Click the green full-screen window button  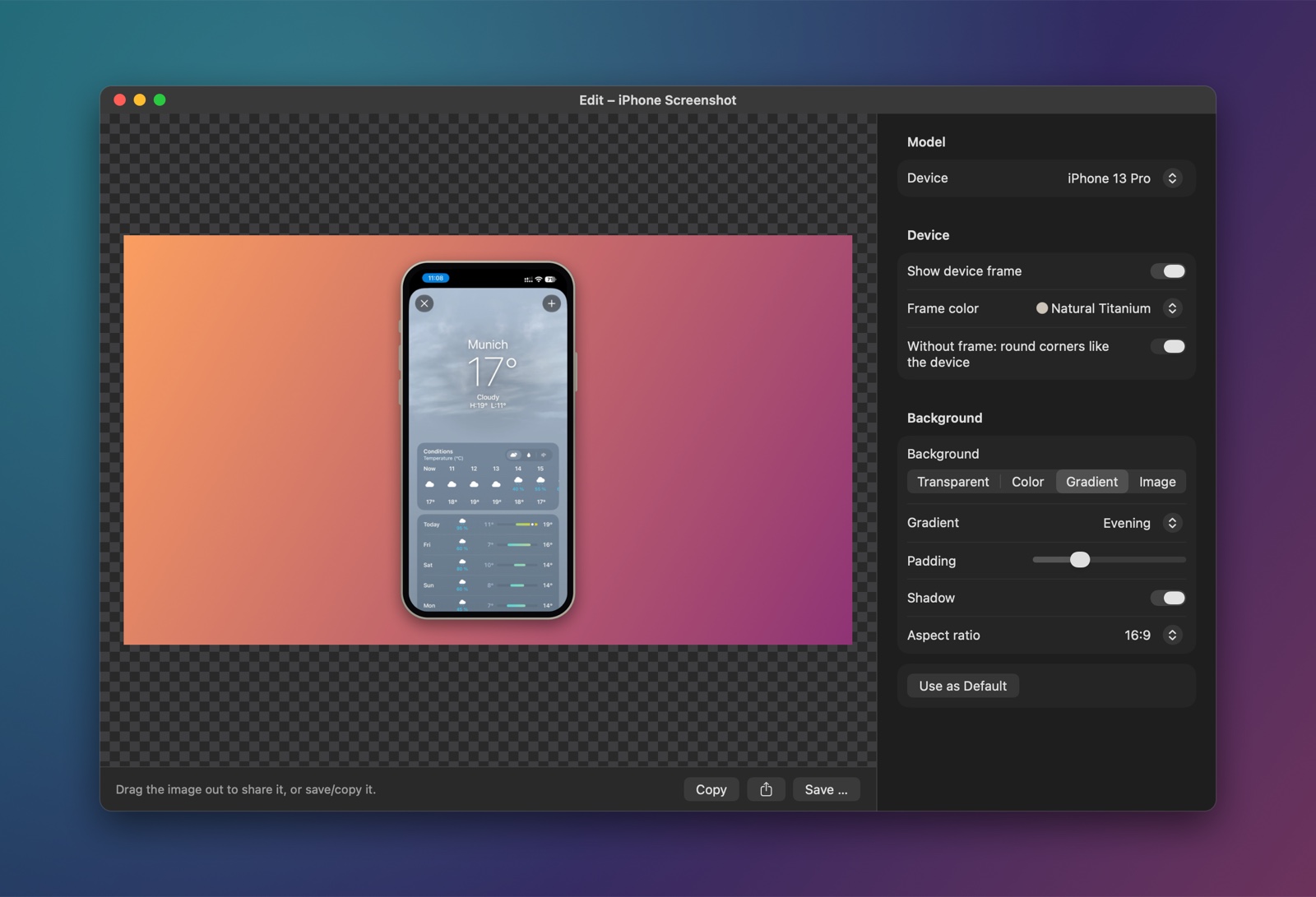160,100
